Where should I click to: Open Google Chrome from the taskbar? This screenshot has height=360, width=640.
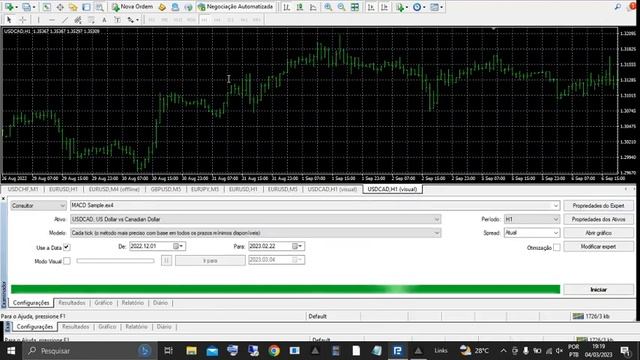click(274, 351)
